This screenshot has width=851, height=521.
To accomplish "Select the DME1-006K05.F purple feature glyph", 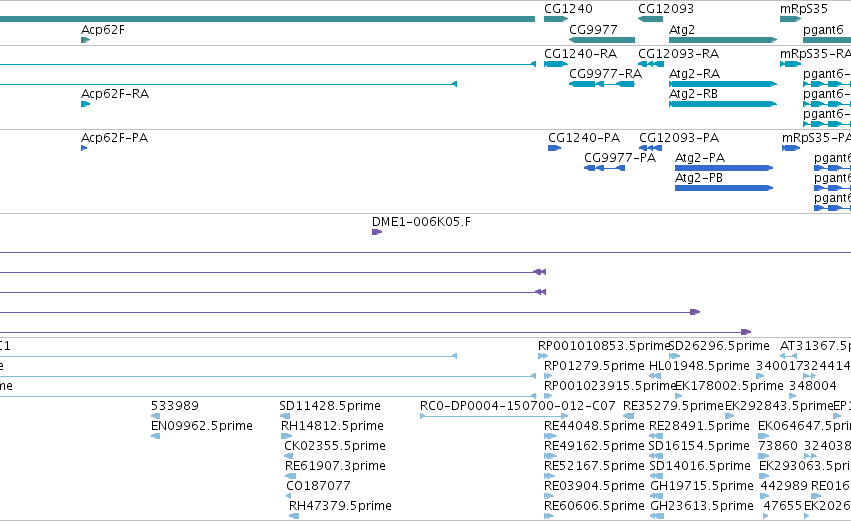I will 377,232.
